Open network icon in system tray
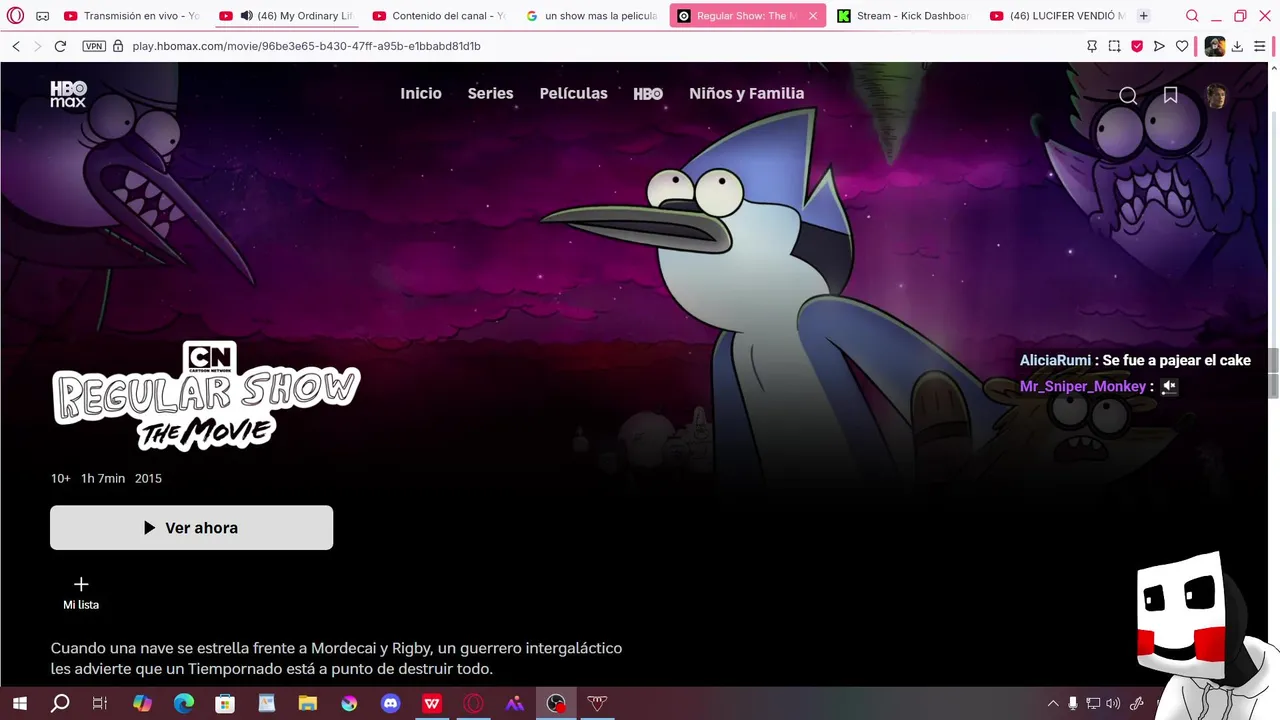Image resolution: width=1280 pixels, height=720 pixels. point(1093,704)
